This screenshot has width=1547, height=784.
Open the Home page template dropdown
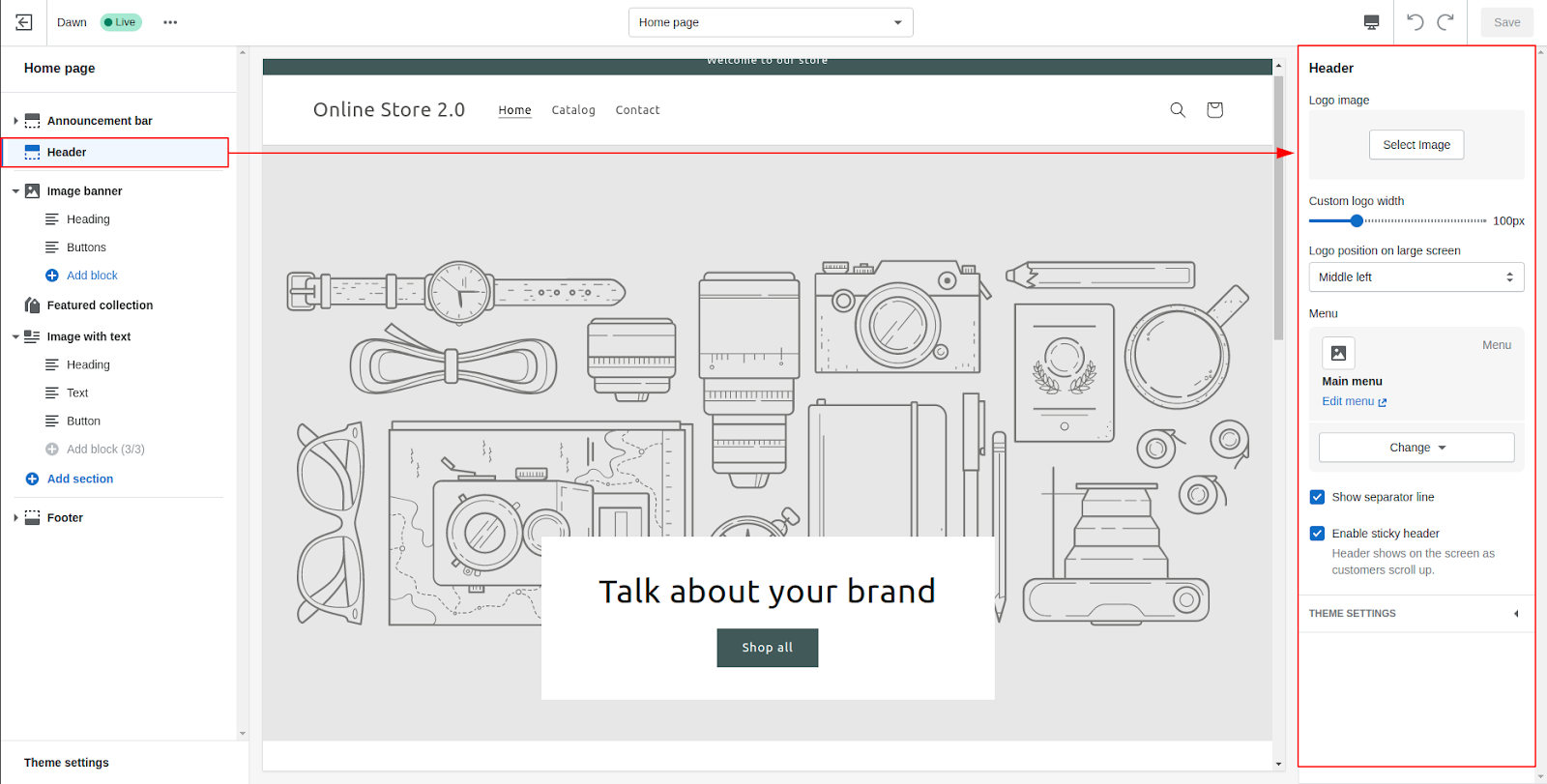tap(771, 22)
